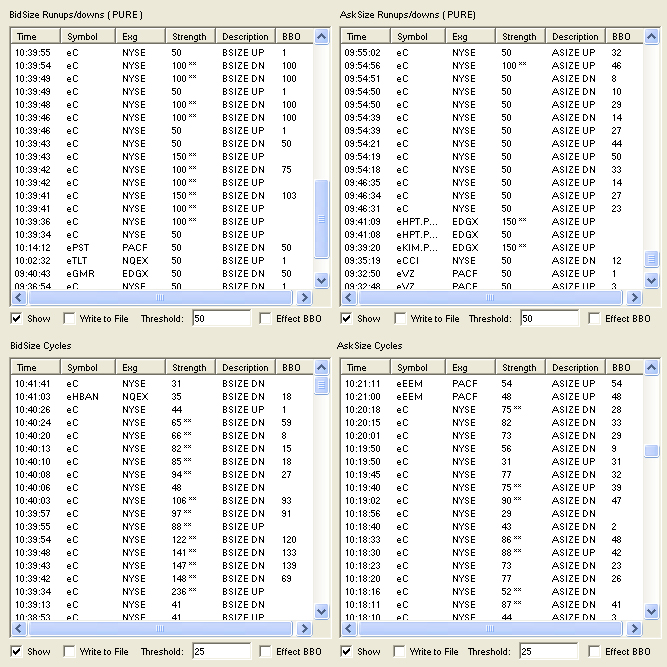This screenshot has width=667, height=667.
Task: Enable Effect BBO for AskSize Runups/downs
Action: point(594,318)
